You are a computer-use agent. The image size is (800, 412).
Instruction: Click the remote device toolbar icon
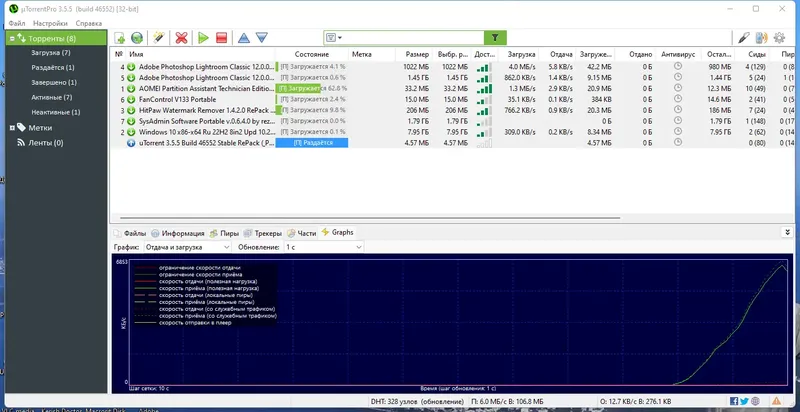point(761,38)
